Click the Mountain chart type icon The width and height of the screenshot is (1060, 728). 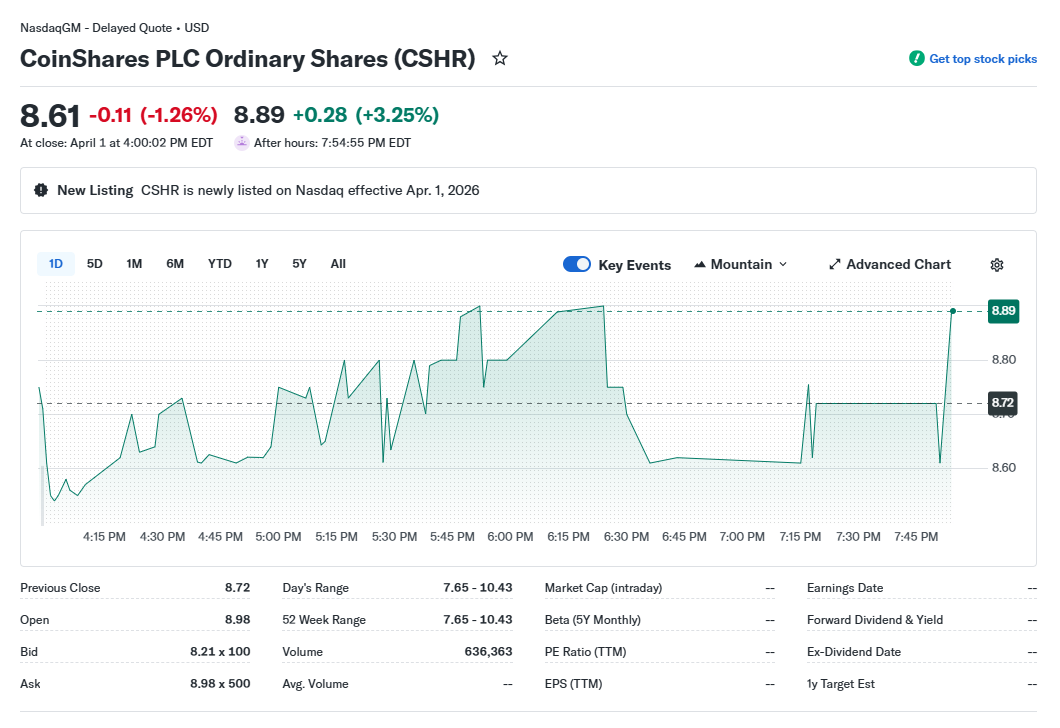pos(699,265)
